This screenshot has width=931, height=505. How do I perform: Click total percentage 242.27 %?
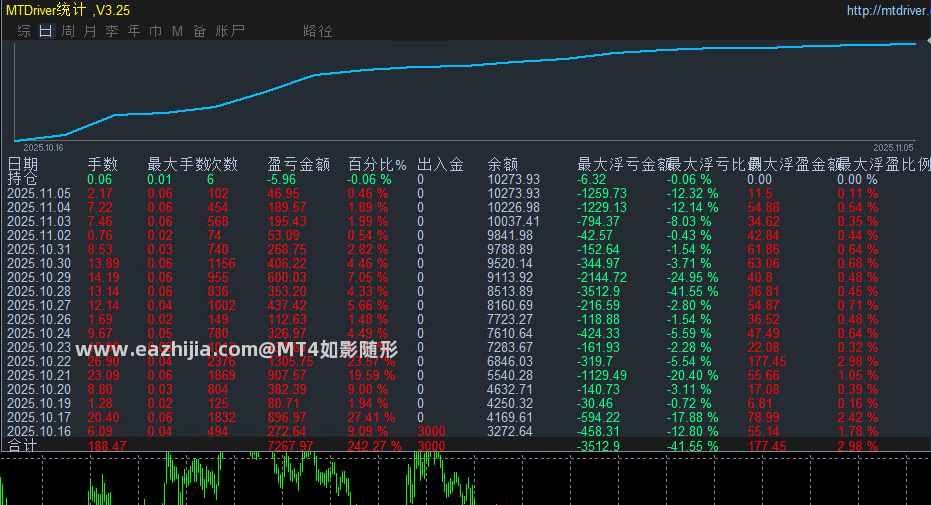point(375,446)
